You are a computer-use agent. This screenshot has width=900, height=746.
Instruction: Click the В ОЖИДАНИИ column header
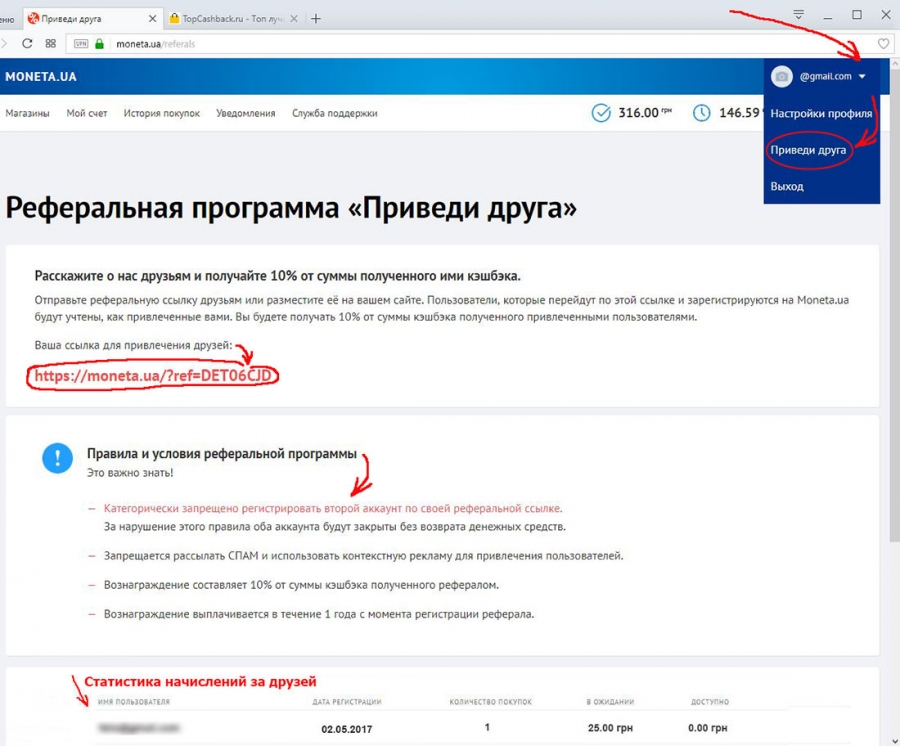[x=610, y=702]
